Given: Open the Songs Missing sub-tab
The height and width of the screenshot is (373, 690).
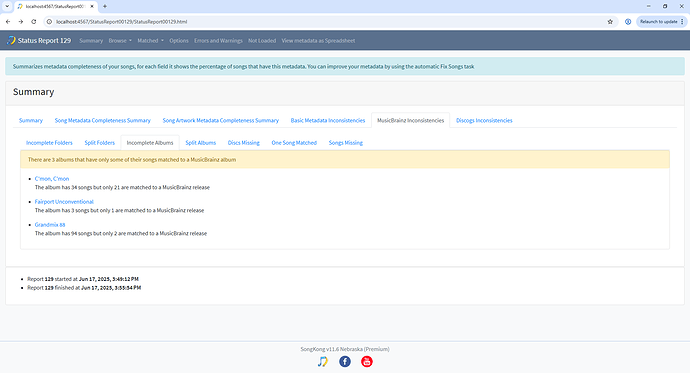Looking at the screenshot, I should click(346, 143).
